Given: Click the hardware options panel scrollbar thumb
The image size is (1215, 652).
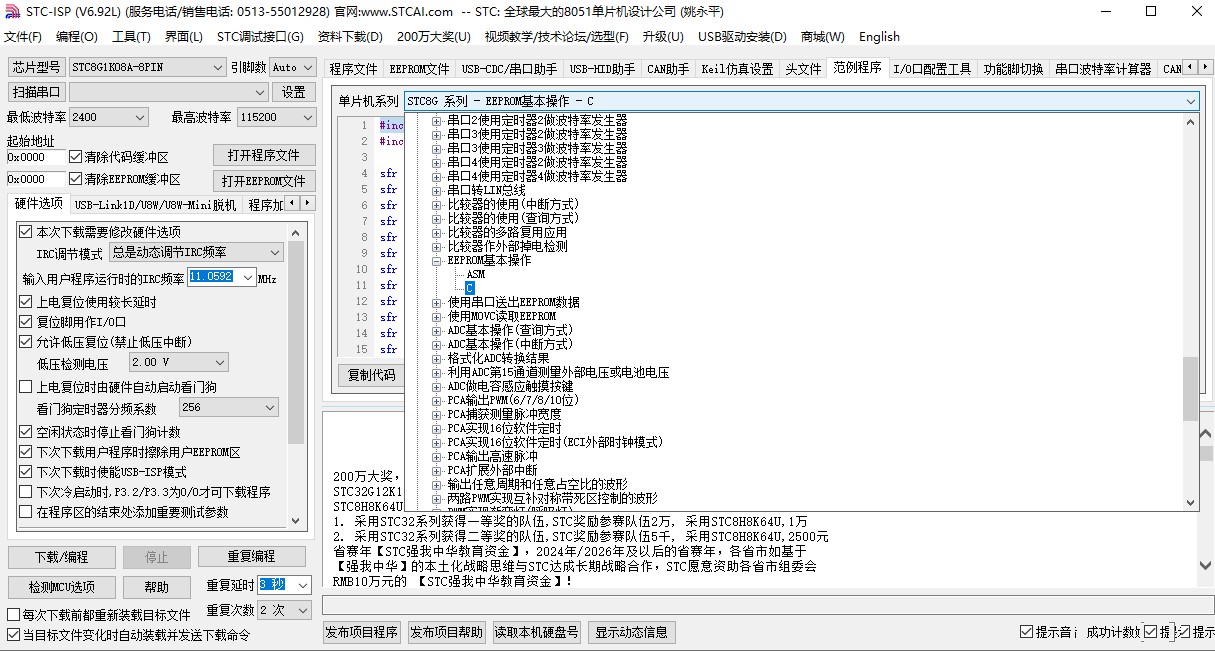Looking at the screenshot, I should pos(296,343).
